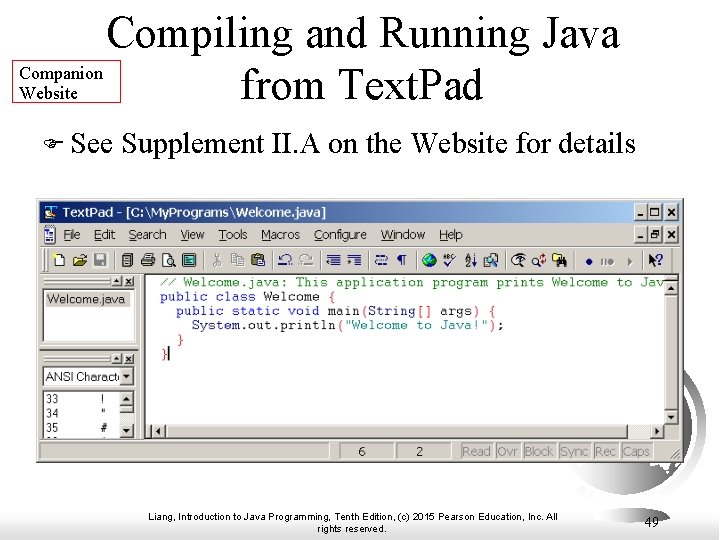Image resolution: width=720 pixels, height=540 pixels.
Task: Click the Sync status bar indicator
Action: point(574,451)
